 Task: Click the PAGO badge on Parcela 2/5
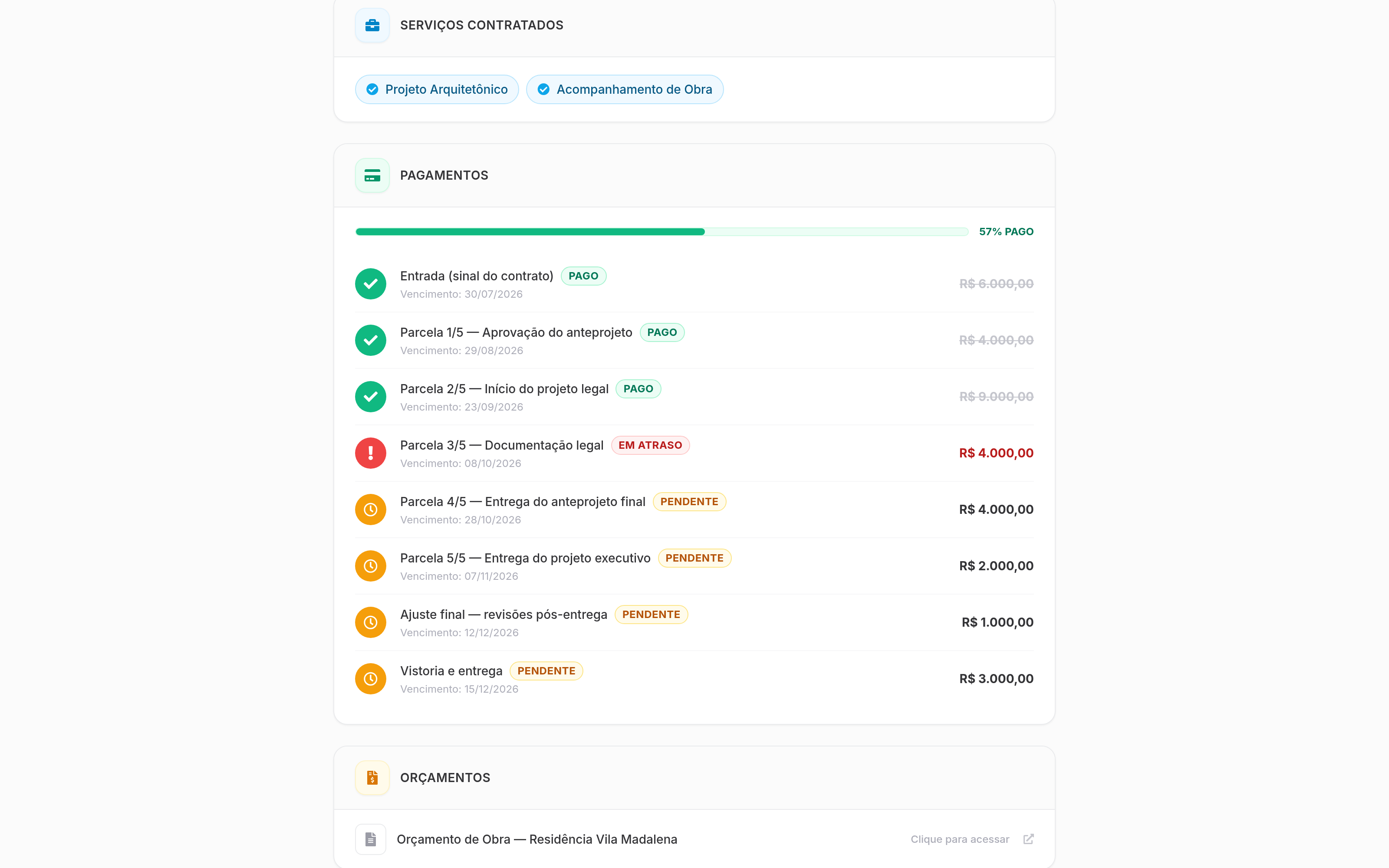[638, 389]
